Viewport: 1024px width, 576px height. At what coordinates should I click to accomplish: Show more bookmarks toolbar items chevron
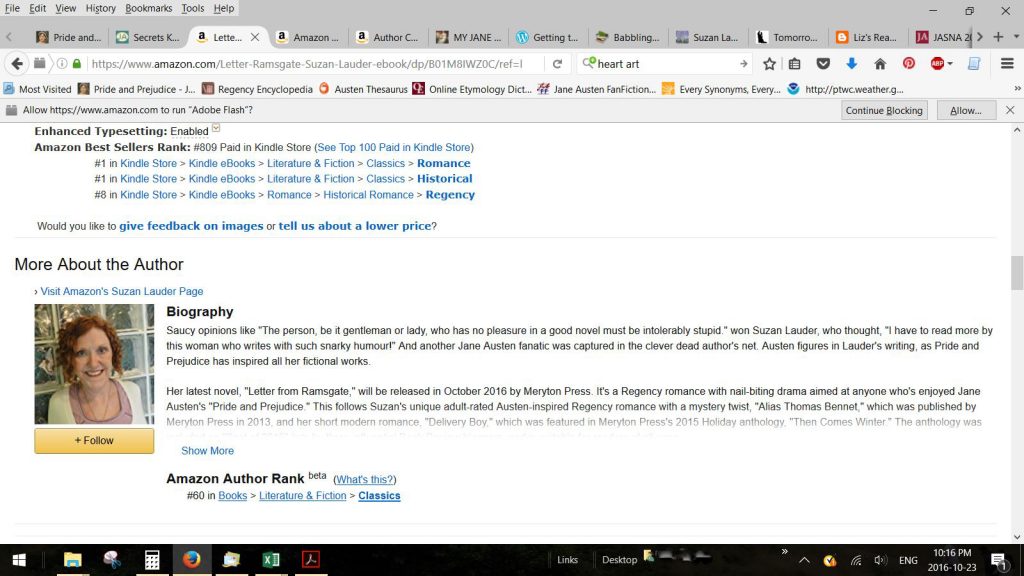pyautogui.click(x=1017, y=89)
